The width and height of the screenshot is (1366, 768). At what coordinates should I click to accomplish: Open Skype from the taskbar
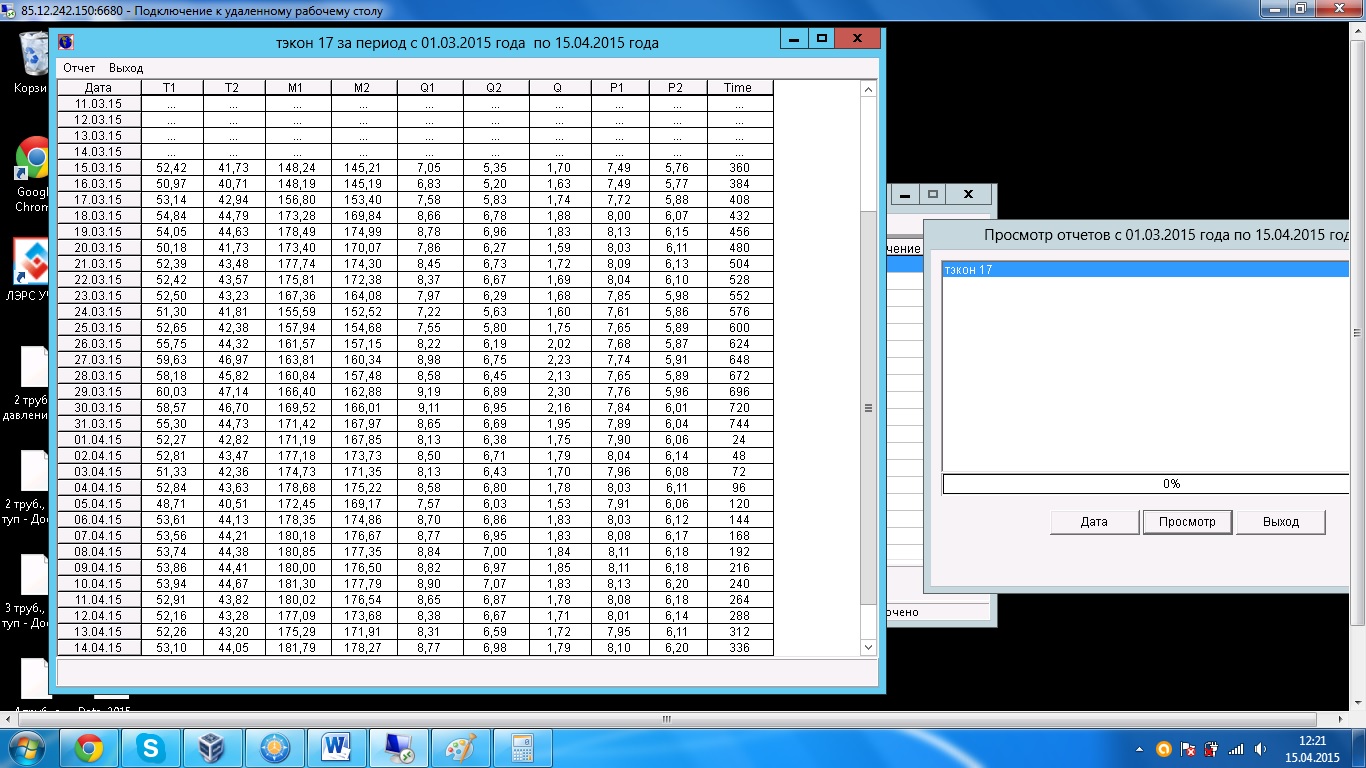[x=151, y=748]
